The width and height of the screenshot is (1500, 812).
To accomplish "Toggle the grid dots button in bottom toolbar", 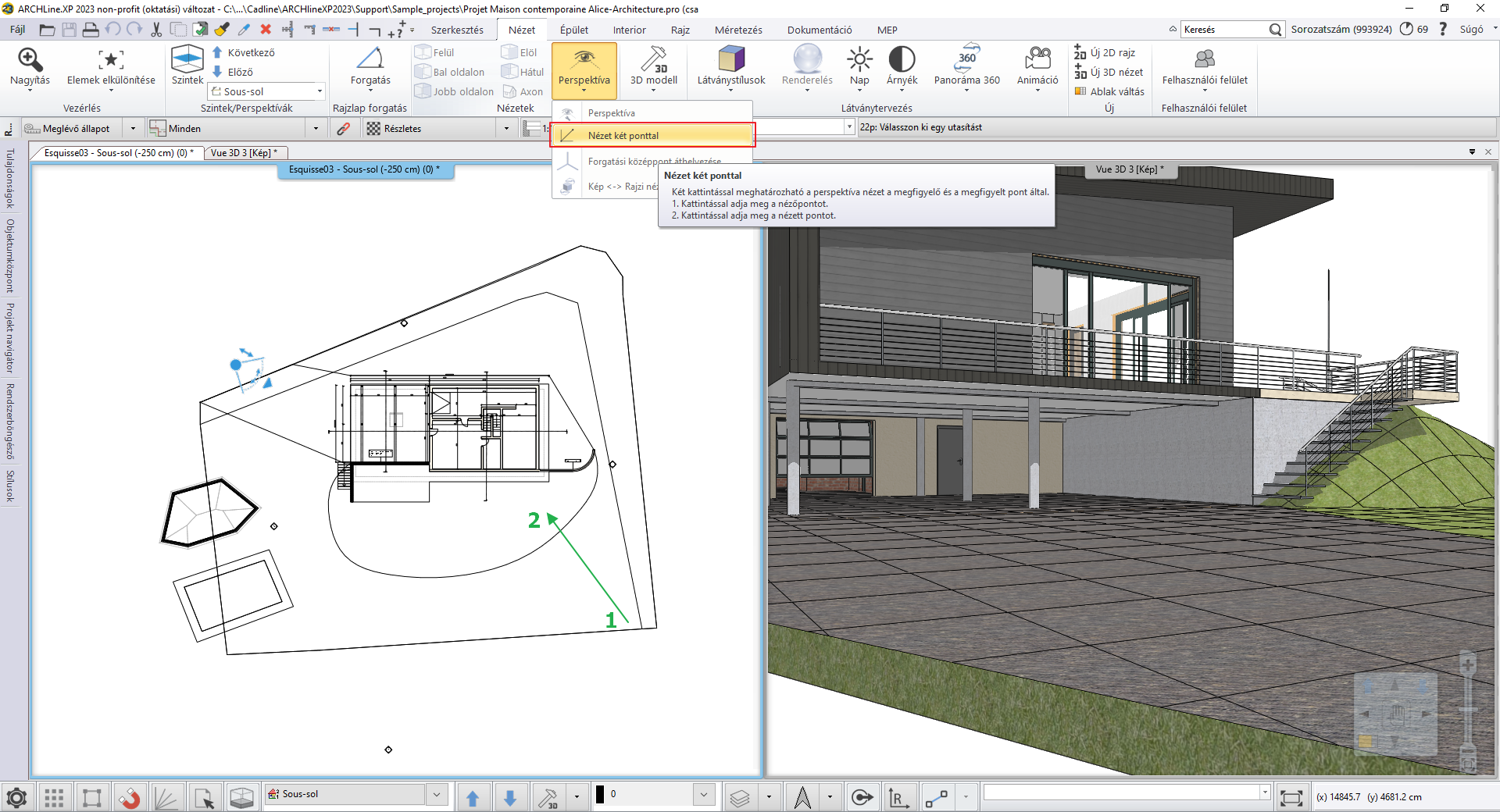I will pyautogui.click(x=54, y=797).
